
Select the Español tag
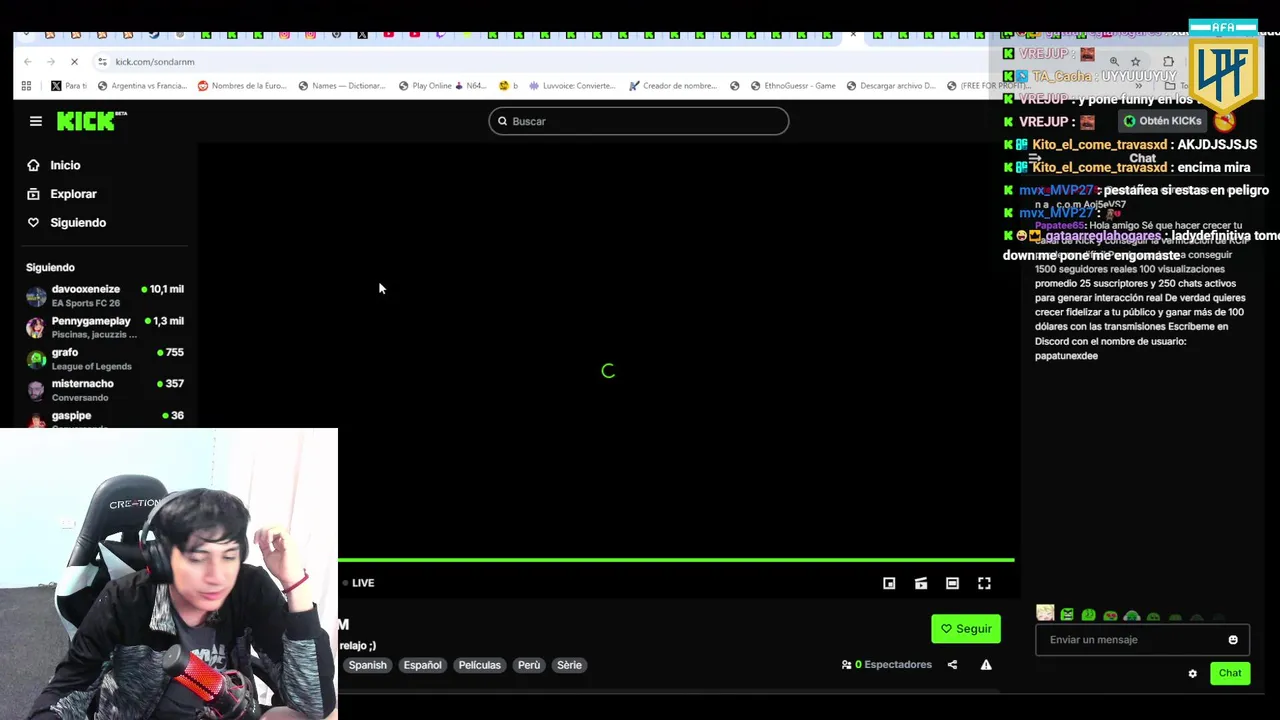click(x=422, y=665)
